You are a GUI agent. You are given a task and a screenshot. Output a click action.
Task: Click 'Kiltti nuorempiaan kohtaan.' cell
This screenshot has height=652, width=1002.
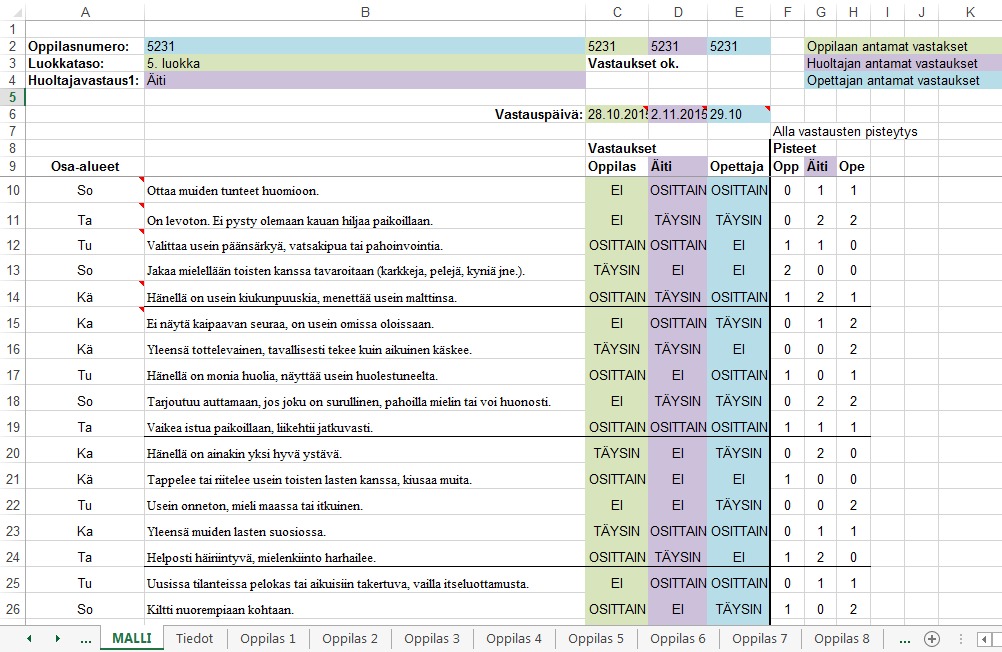(365, 609)
